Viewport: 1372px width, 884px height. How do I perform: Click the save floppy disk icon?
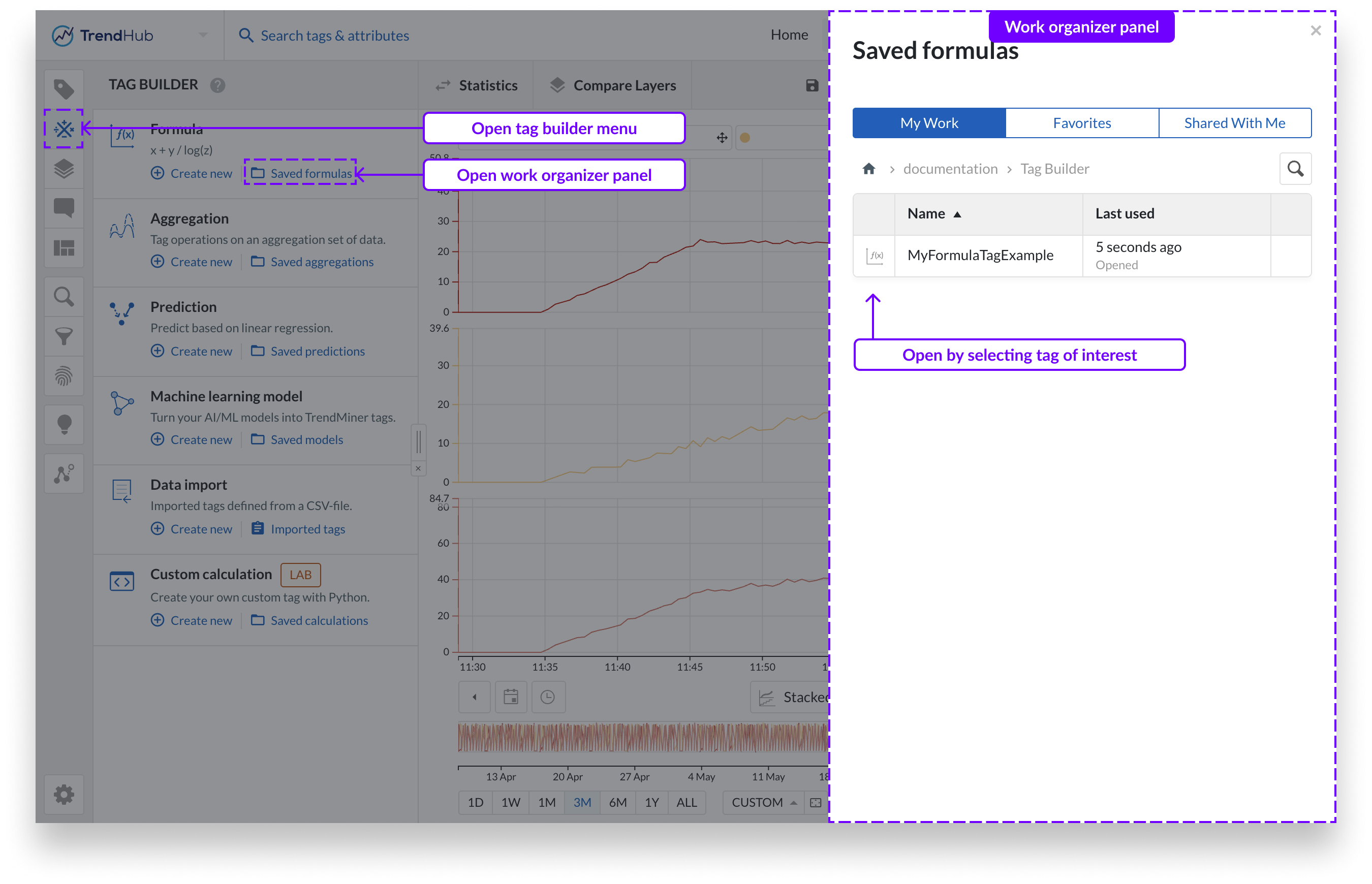[812, 85]
